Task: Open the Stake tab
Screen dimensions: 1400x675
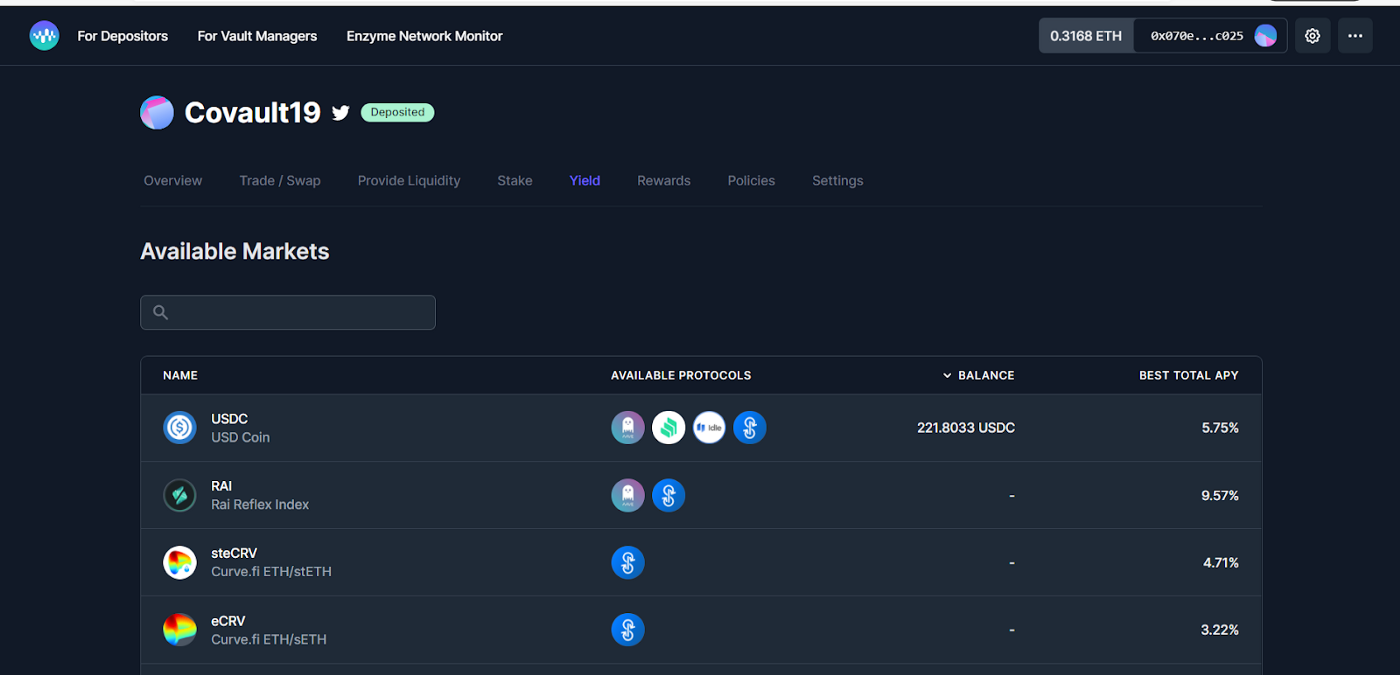Action: coord(515,181)
